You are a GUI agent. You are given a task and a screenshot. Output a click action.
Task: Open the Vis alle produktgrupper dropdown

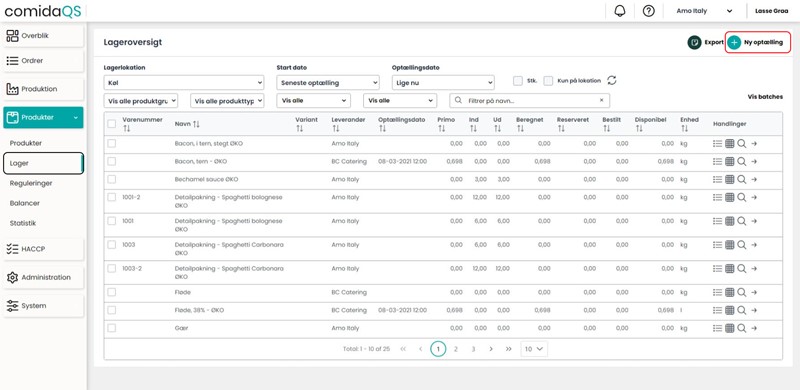[x=141, y=101]
